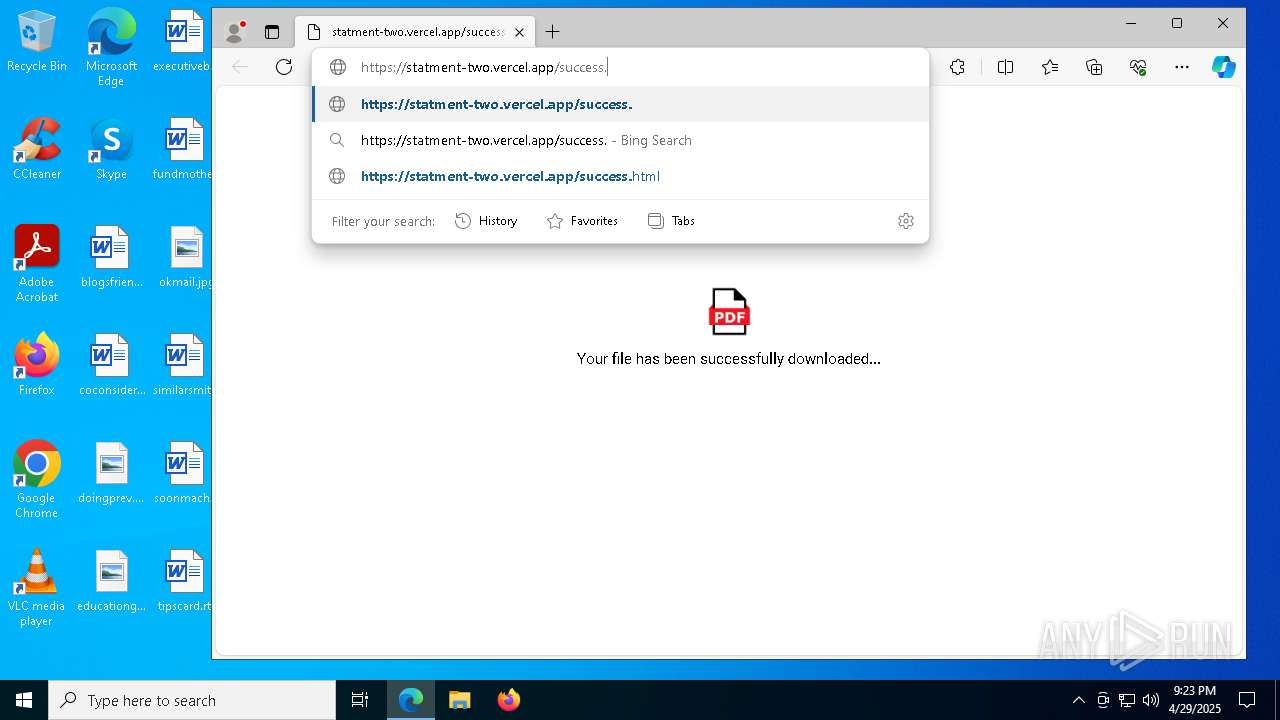1280x720 pixels.
Task: Refresh the page with reload icon
Action: [x=284, y=67]
